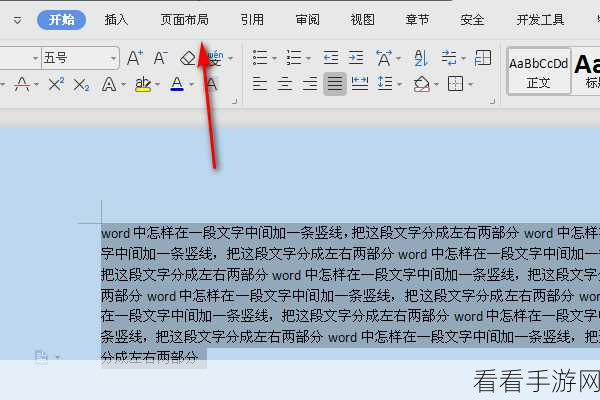This screenshot has height=400, width=600.
Task: Click last document line '分成左右两部分'
Action: 149,358
